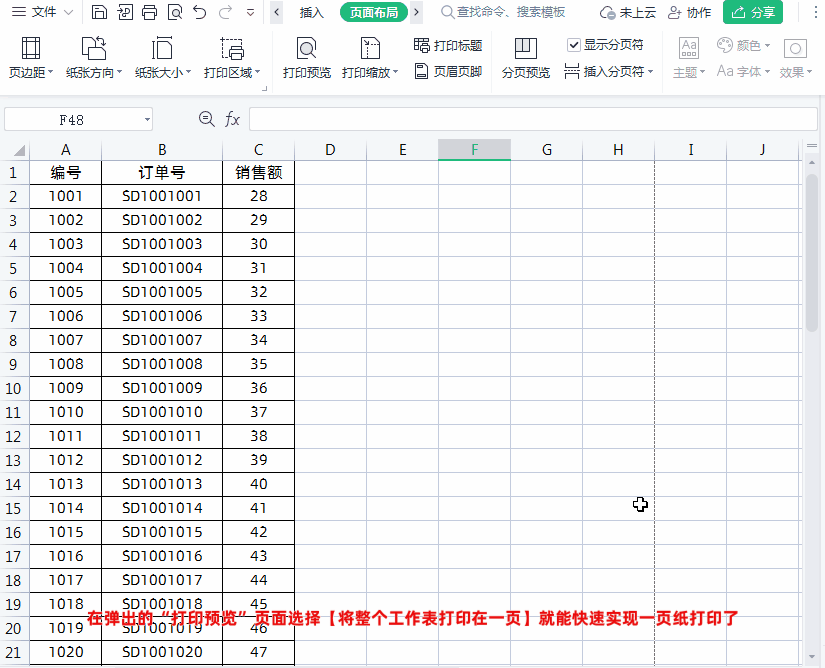Screen dimensions: 825x668
Task: Redo the last action
Action: coord(225,12)
